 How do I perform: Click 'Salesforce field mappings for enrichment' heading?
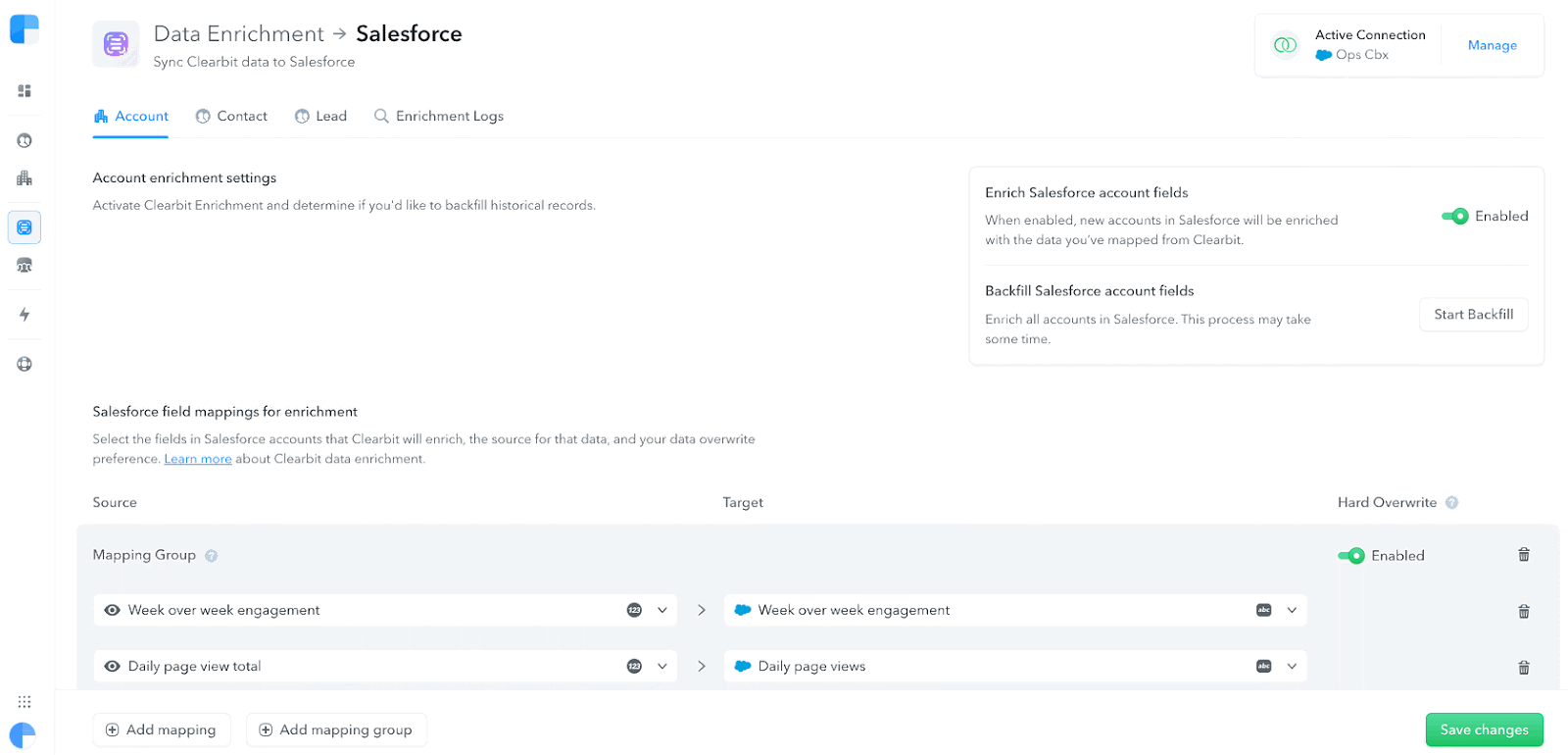(224, 412)
